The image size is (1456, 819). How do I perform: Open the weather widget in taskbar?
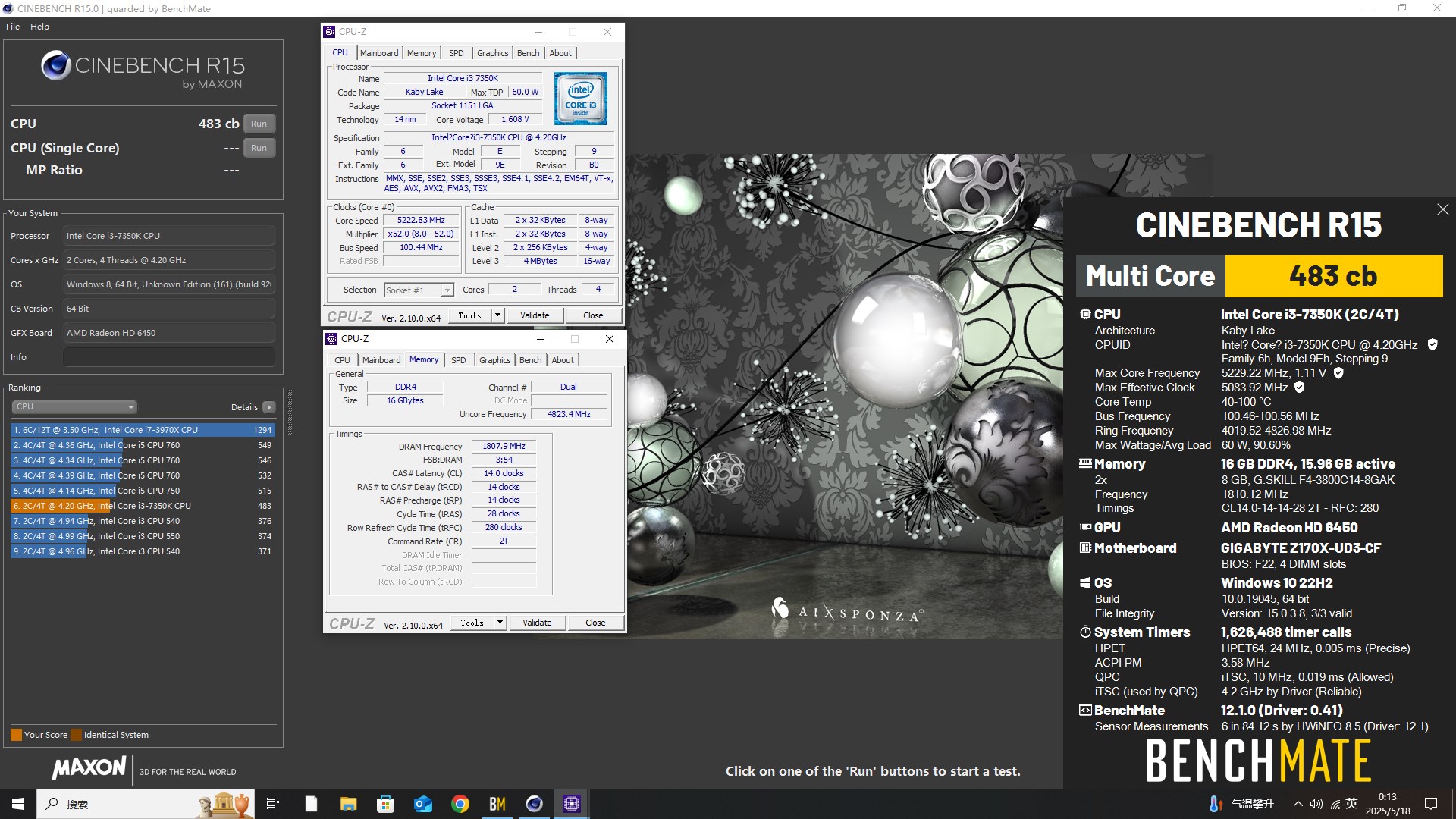click(1242, 804)
